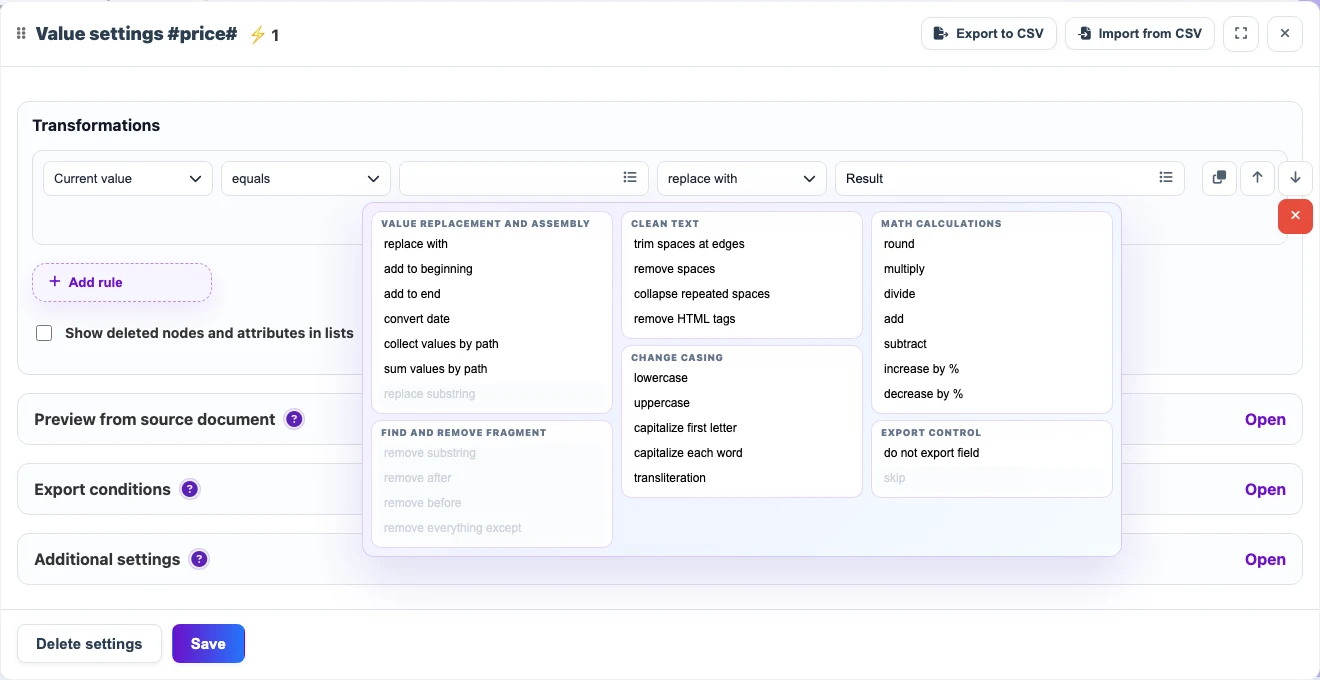Viewport: 1320px width, 680px height.
Task: Open the Current value dropdown
Action: pos(128,178)
